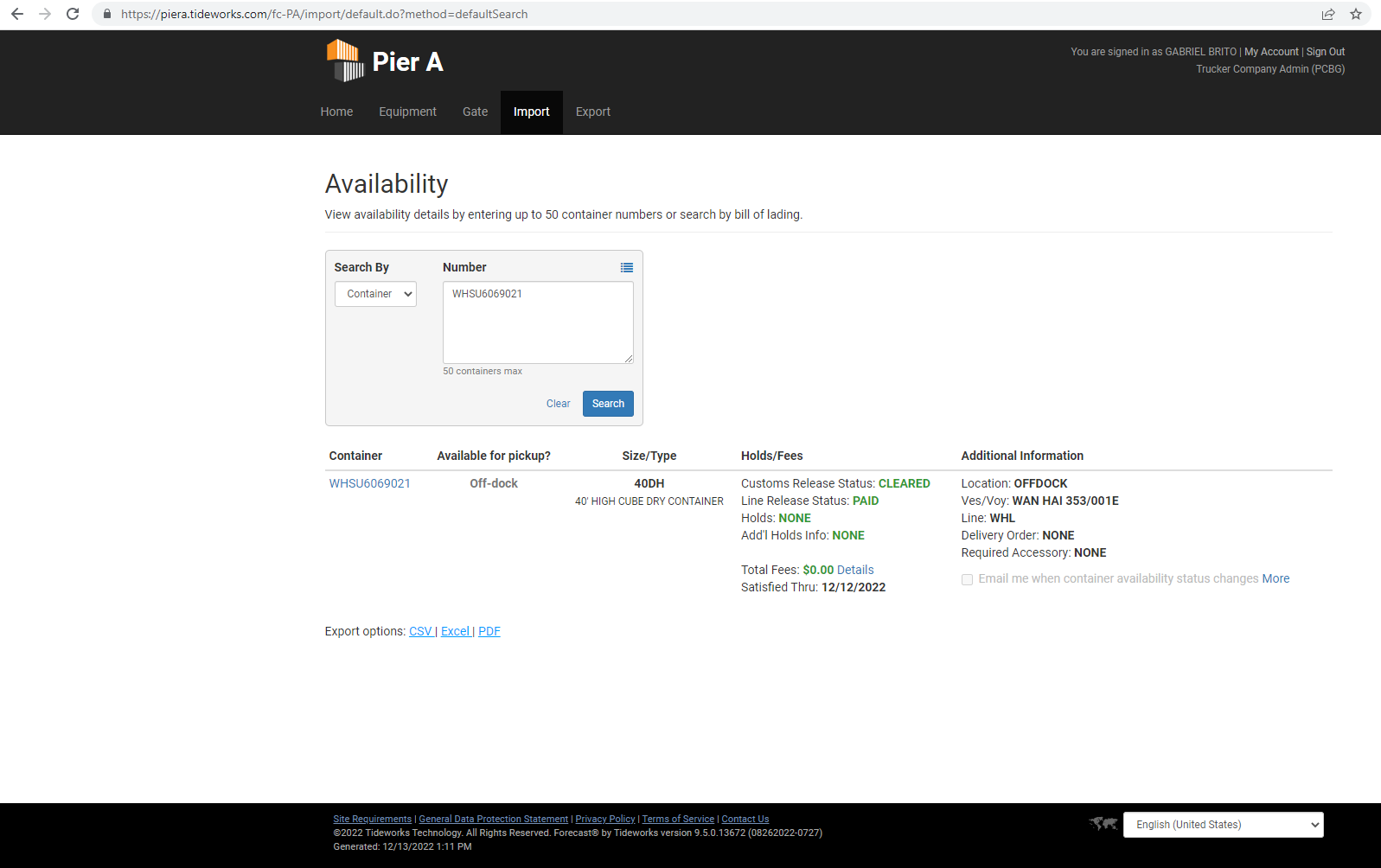This screenshot has width=1381, height=868.
Task: Open the My Account link
Action: (1271, 52)
